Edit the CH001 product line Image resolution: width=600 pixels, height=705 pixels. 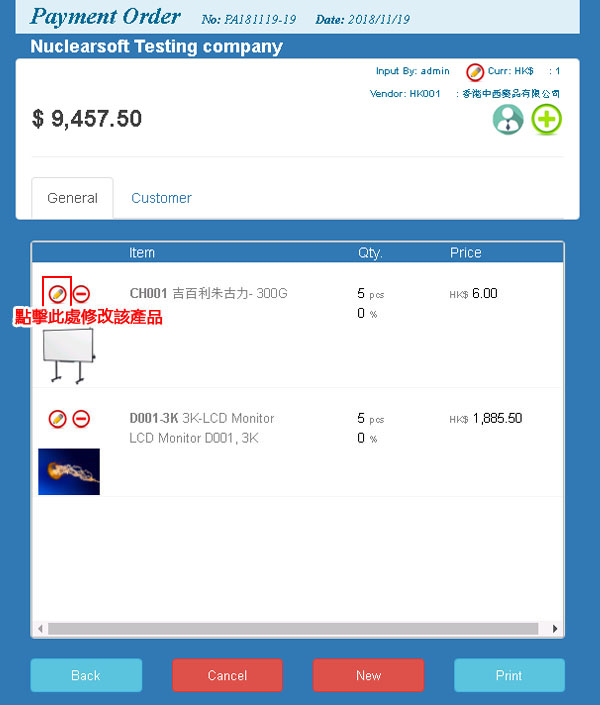(x=57, y=294)
